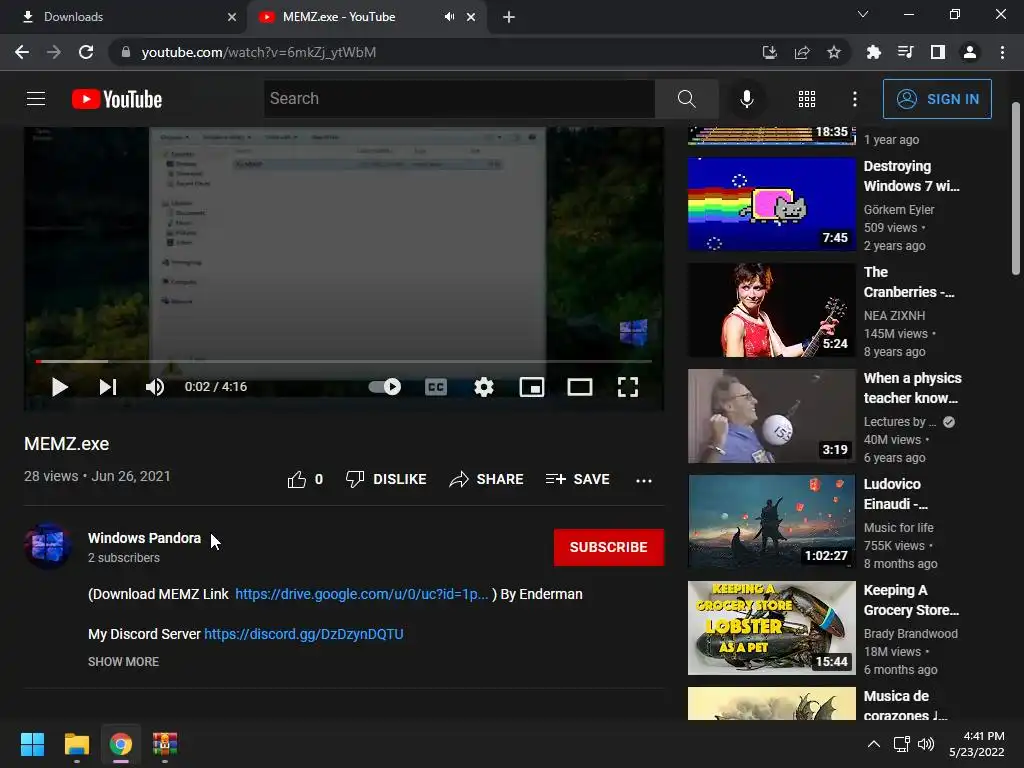This screenshot has height=768, width=1024.
Task: Open Chrome profile icon
Action: (970, 52)
